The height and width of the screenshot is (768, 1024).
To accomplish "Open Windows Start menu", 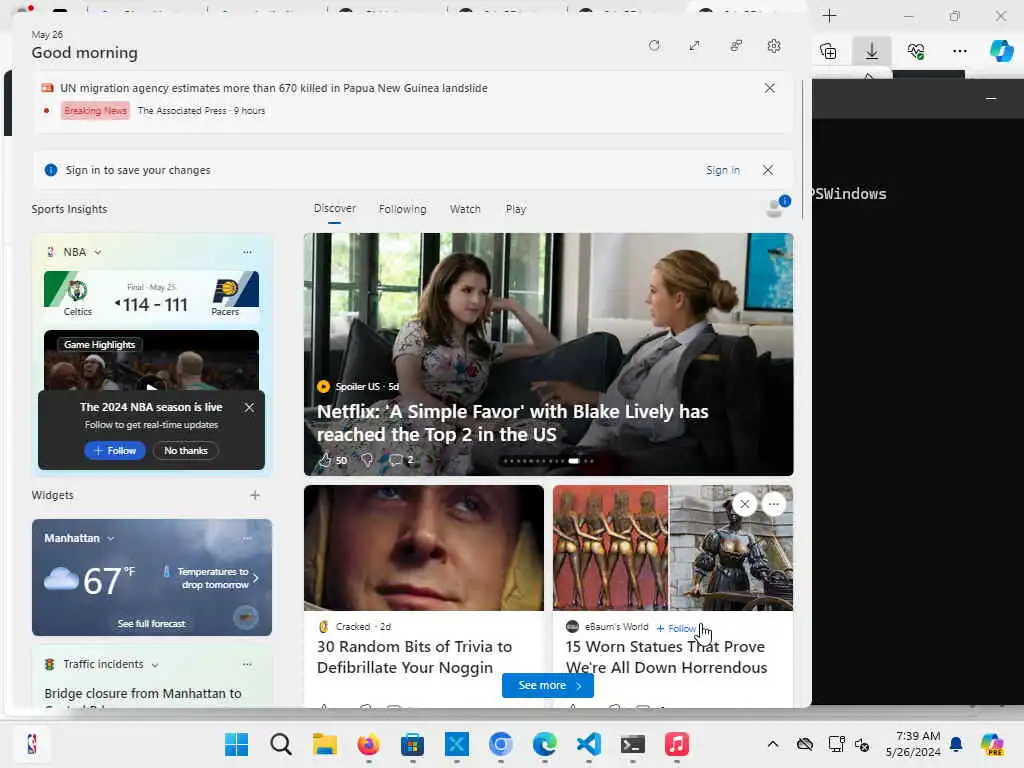I will pyautogui.click(x=236, y=744).
